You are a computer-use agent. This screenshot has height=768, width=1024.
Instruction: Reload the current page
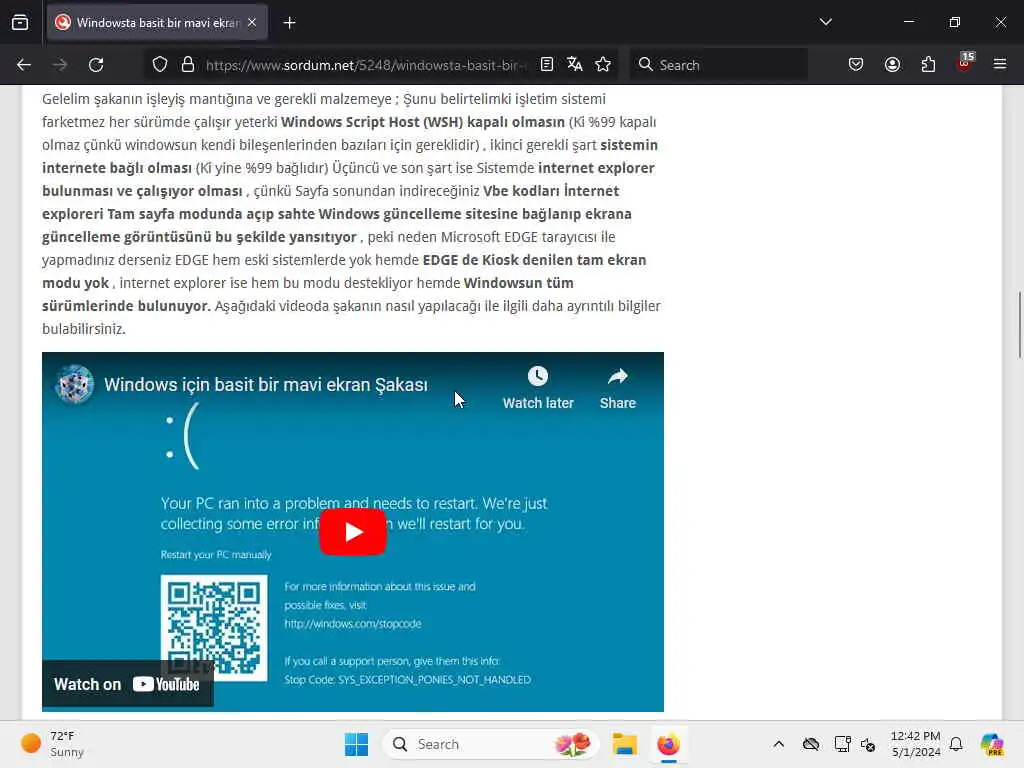pyautogui.click(x=96, y=65)
